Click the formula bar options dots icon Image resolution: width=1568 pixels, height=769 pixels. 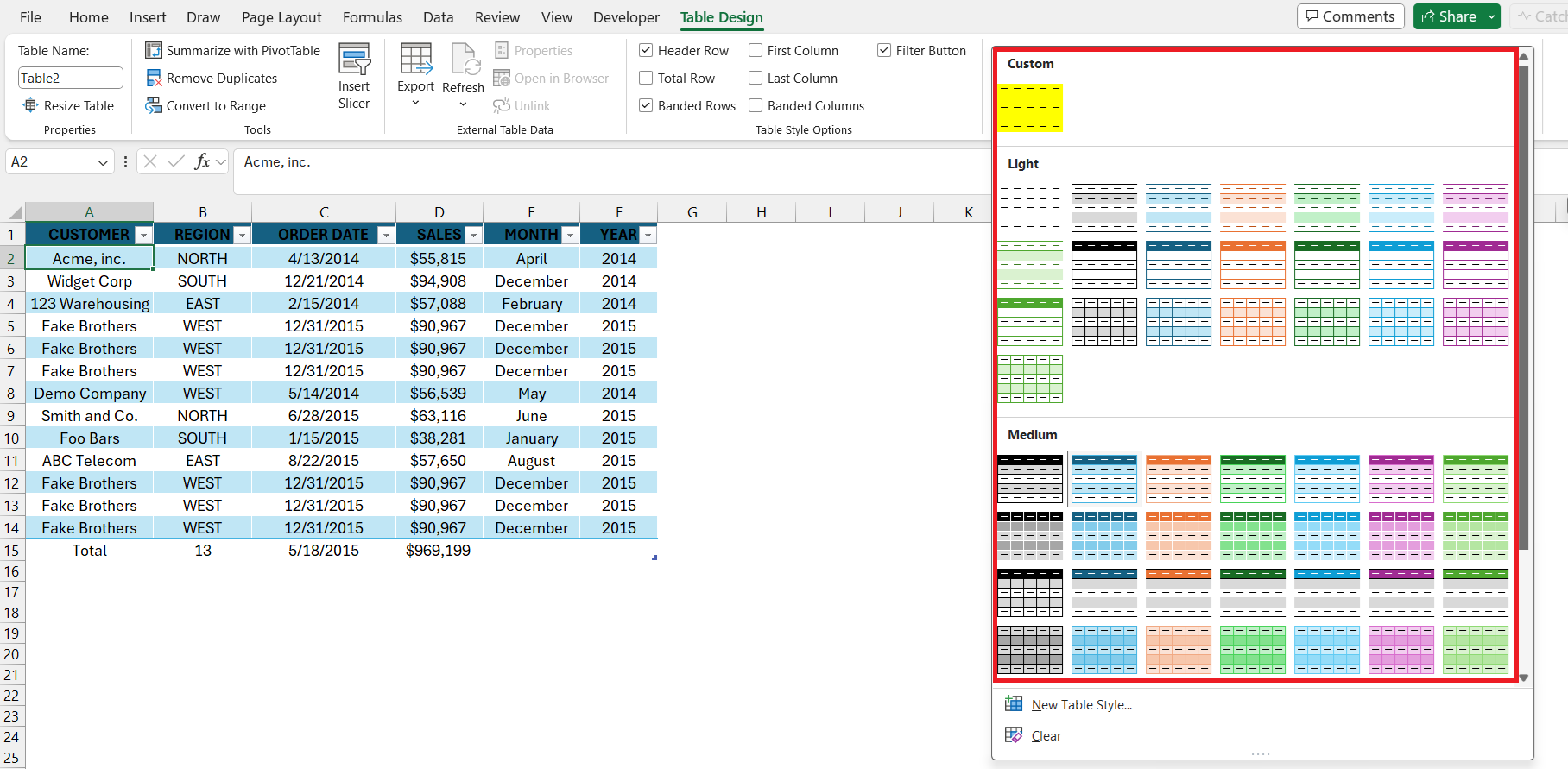pyautogui.click(x=126, y=161)
